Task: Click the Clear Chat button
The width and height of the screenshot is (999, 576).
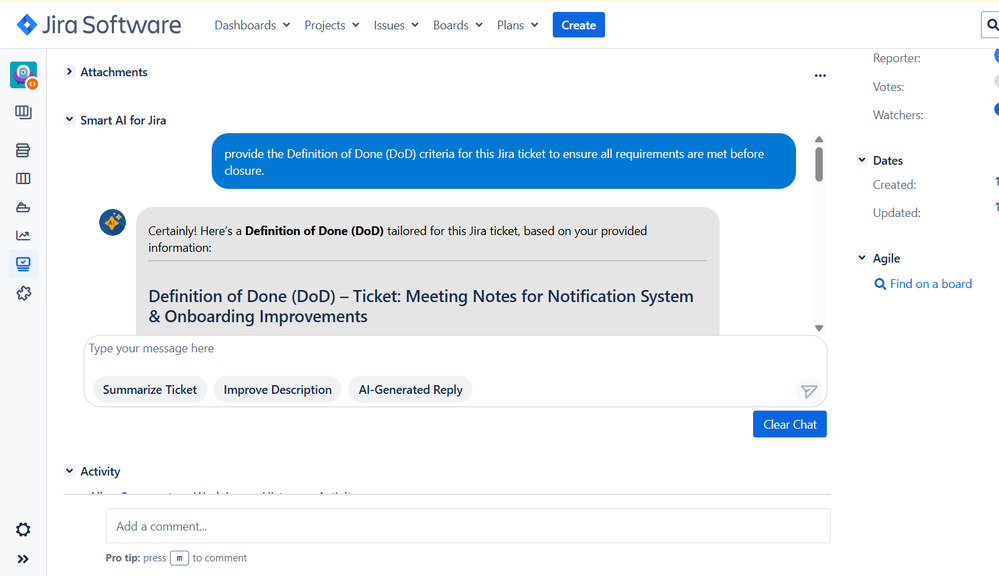Action: 789,424
